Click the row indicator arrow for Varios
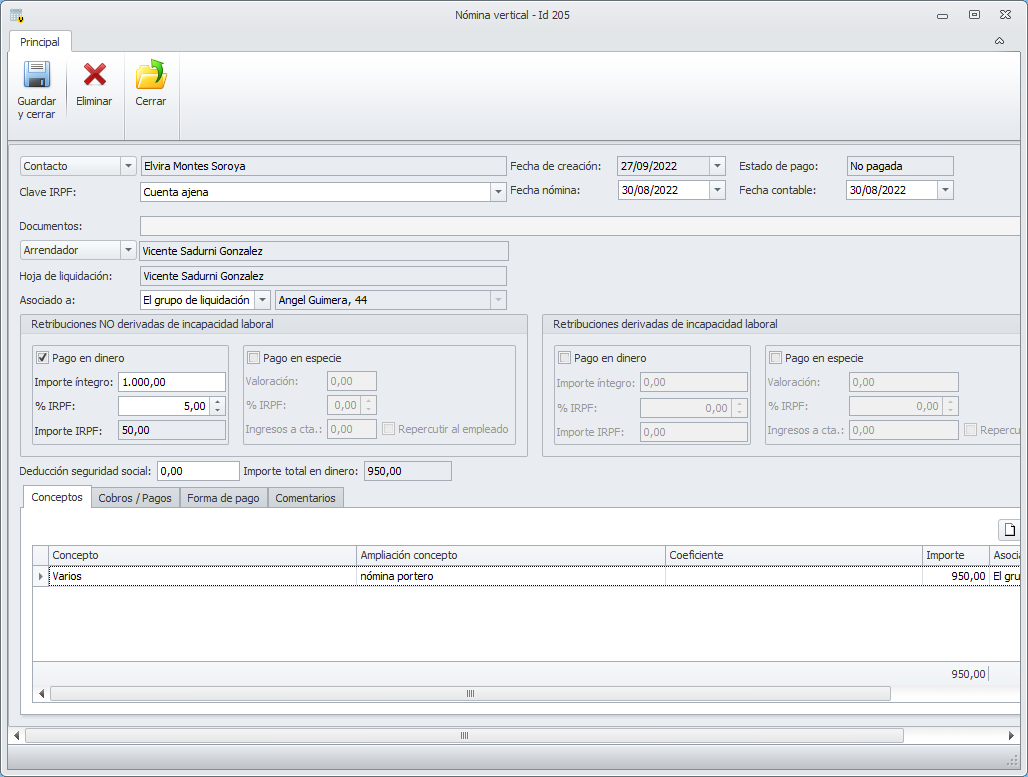This screenshot has width=1028, height=777. point(41,576)
